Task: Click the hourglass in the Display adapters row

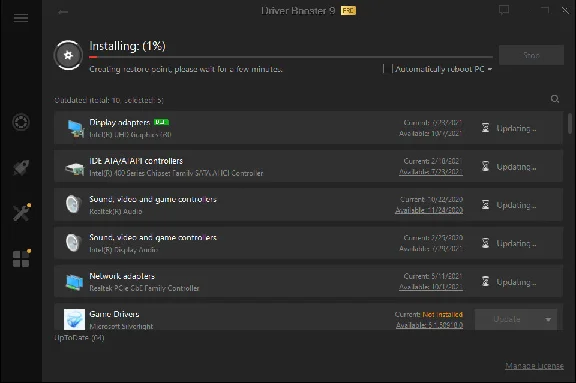Action: coord(485,128)
